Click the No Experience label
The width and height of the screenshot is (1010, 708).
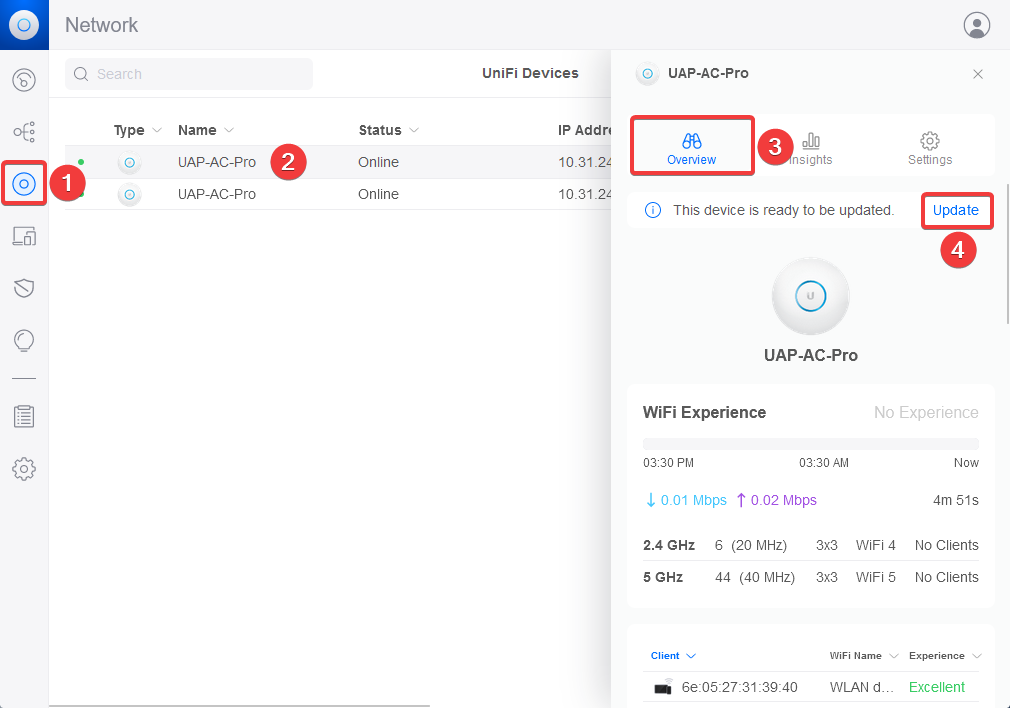click(x=926, y=412)
